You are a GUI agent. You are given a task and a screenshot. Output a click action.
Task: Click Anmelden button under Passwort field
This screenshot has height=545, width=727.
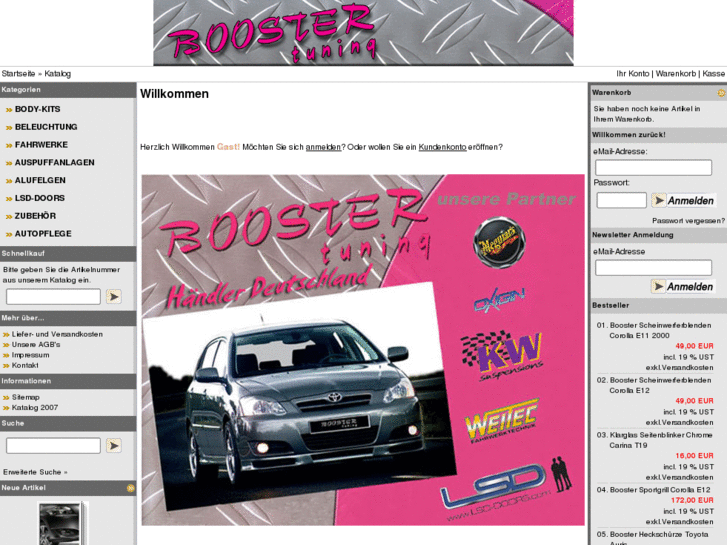click(683, 200)
